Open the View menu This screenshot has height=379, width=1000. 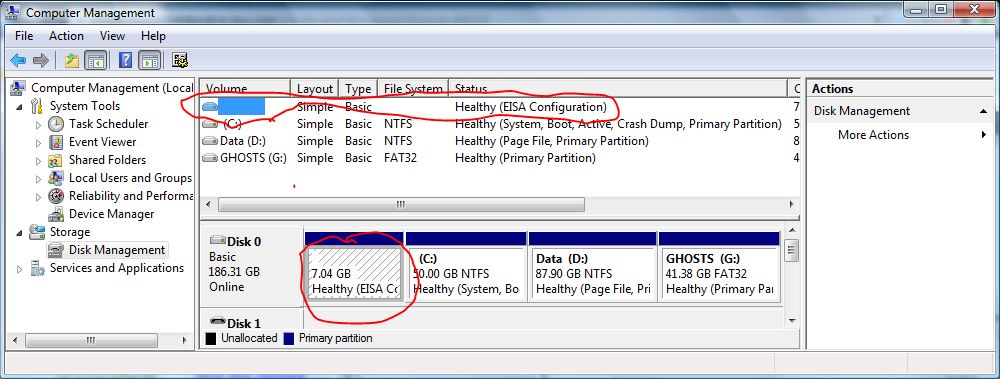pyautogui.click(x=112, y=36)
